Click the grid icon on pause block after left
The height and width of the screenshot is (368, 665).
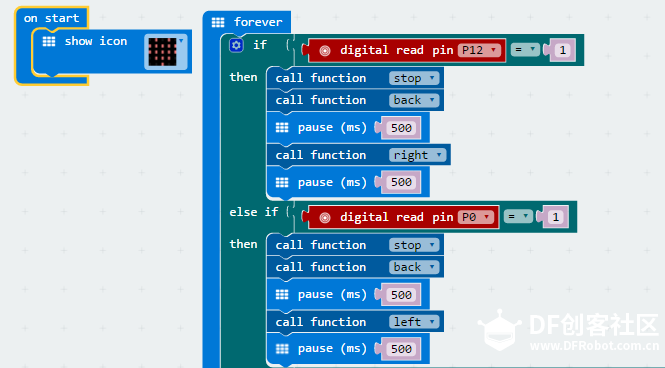coord(282,349)
